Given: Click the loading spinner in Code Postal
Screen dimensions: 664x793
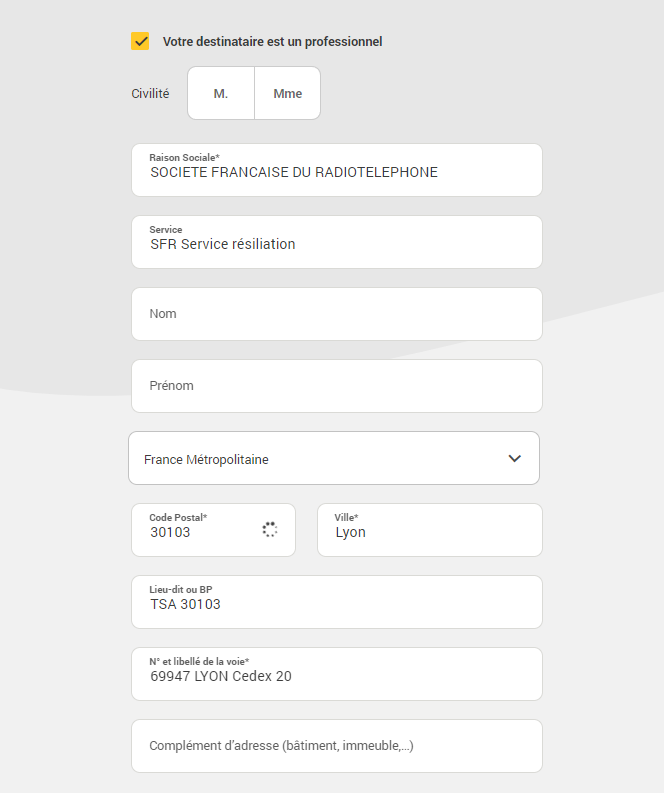Looking at the screenshot, I should [x=269, y=530].
